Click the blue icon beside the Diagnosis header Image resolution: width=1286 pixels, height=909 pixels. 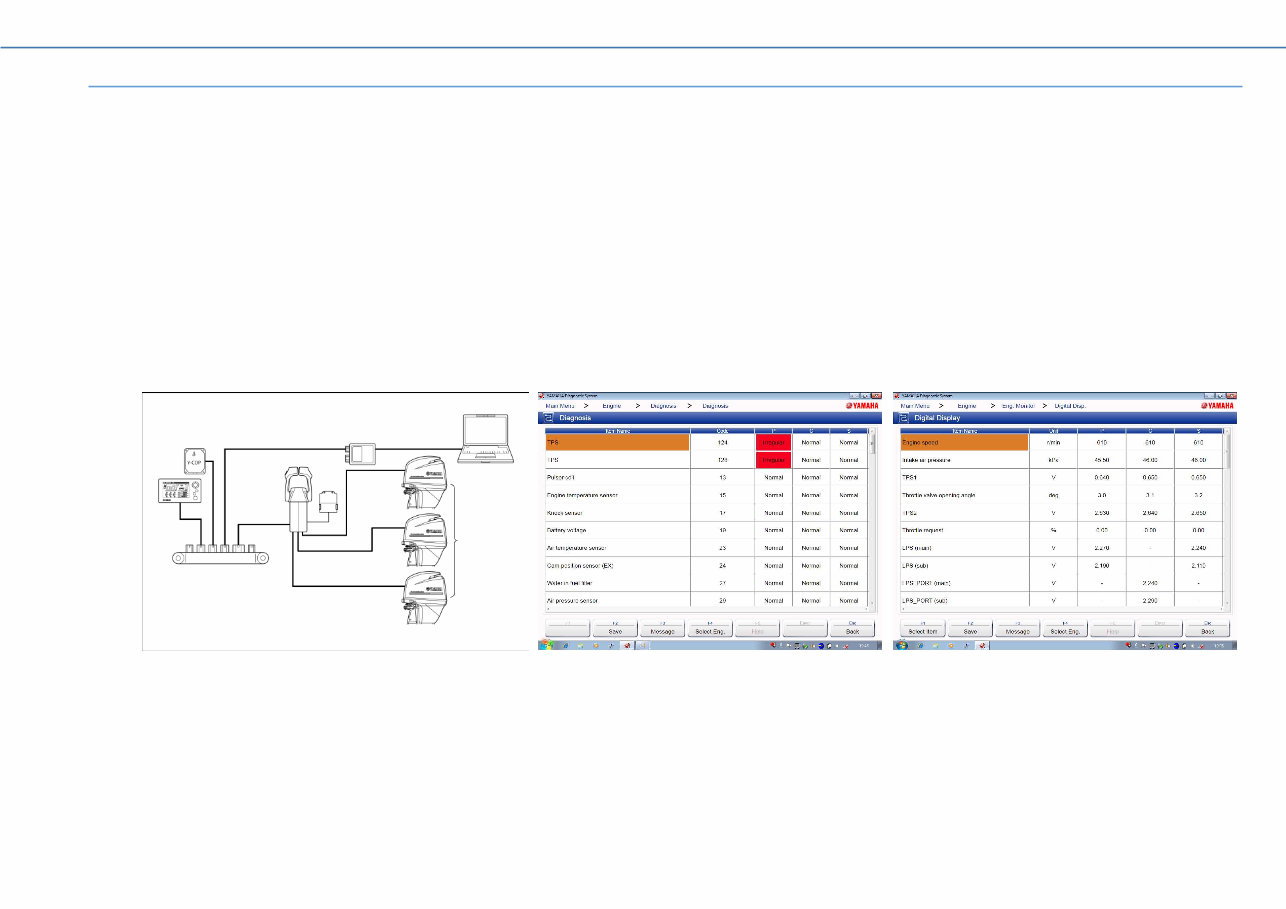click(x=548, y=417)
